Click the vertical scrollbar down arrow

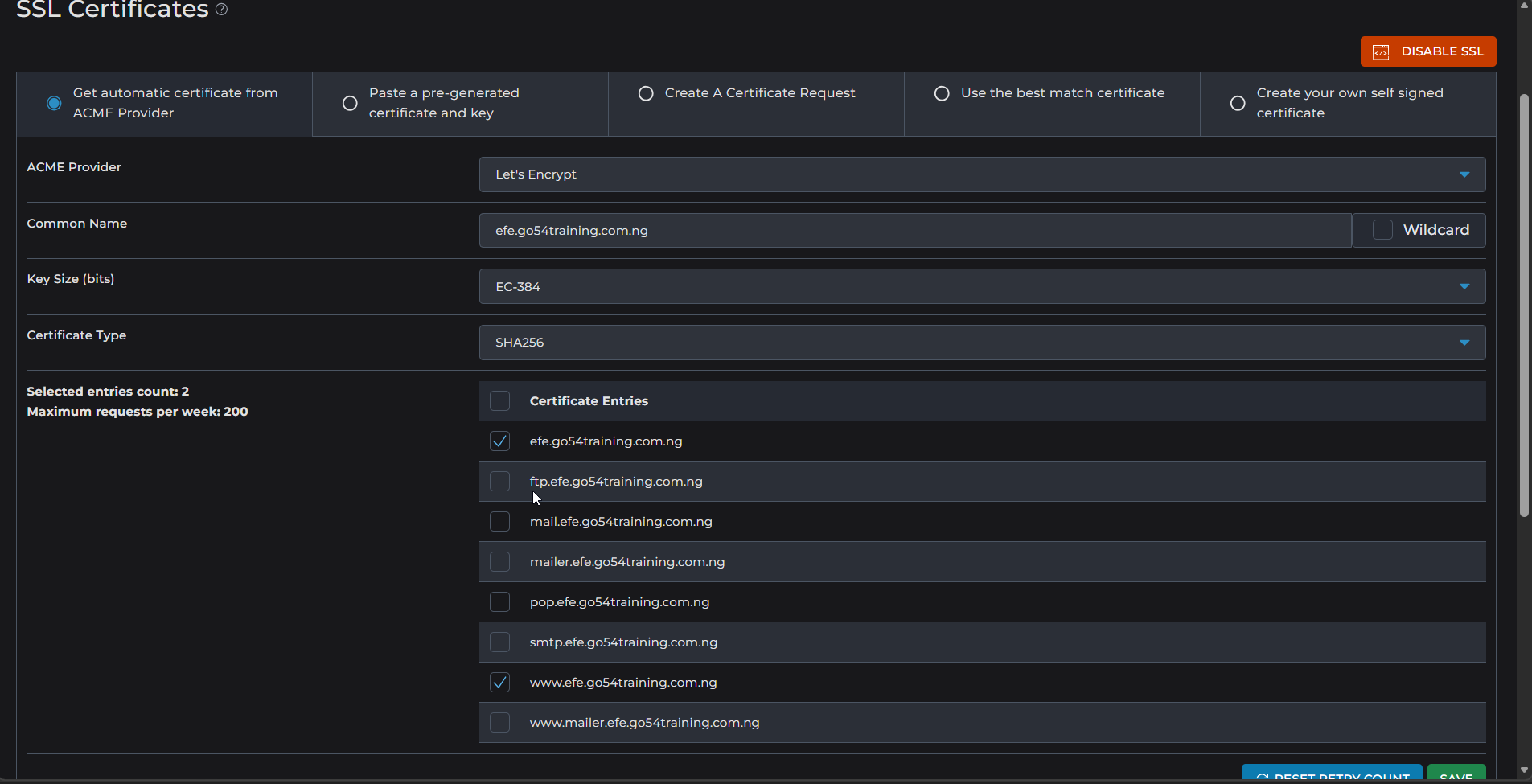pyautogui.click(x=1524, y=770)
